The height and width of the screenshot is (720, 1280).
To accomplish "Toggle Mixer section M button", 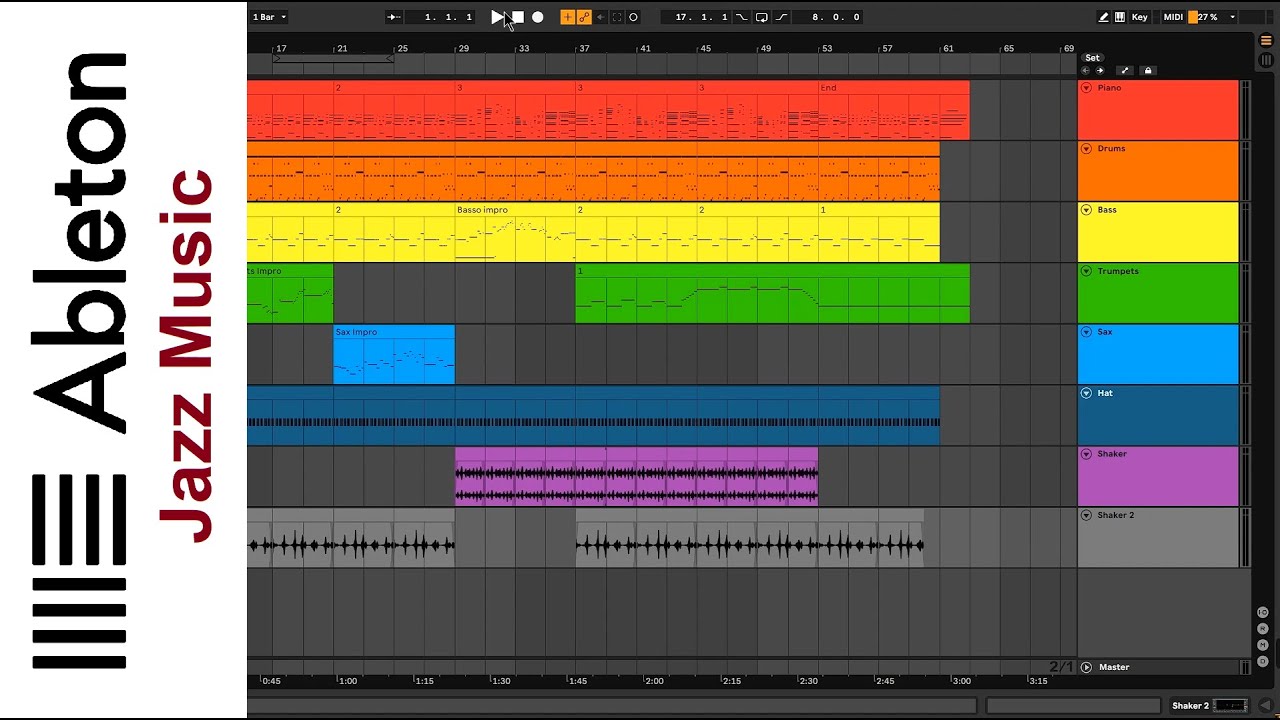I will pyautogui.click(x=1263, y=645).
